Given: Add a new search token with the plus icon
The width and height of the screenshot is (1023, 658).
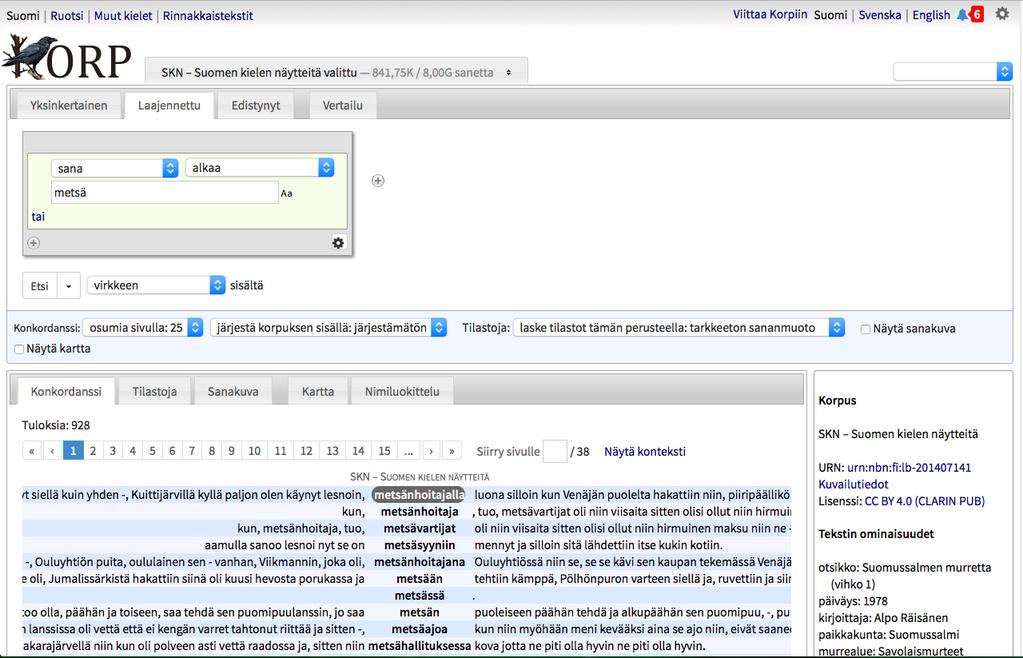Looking at the screenshot, I should pyautogui.click(x=378, y=181).
